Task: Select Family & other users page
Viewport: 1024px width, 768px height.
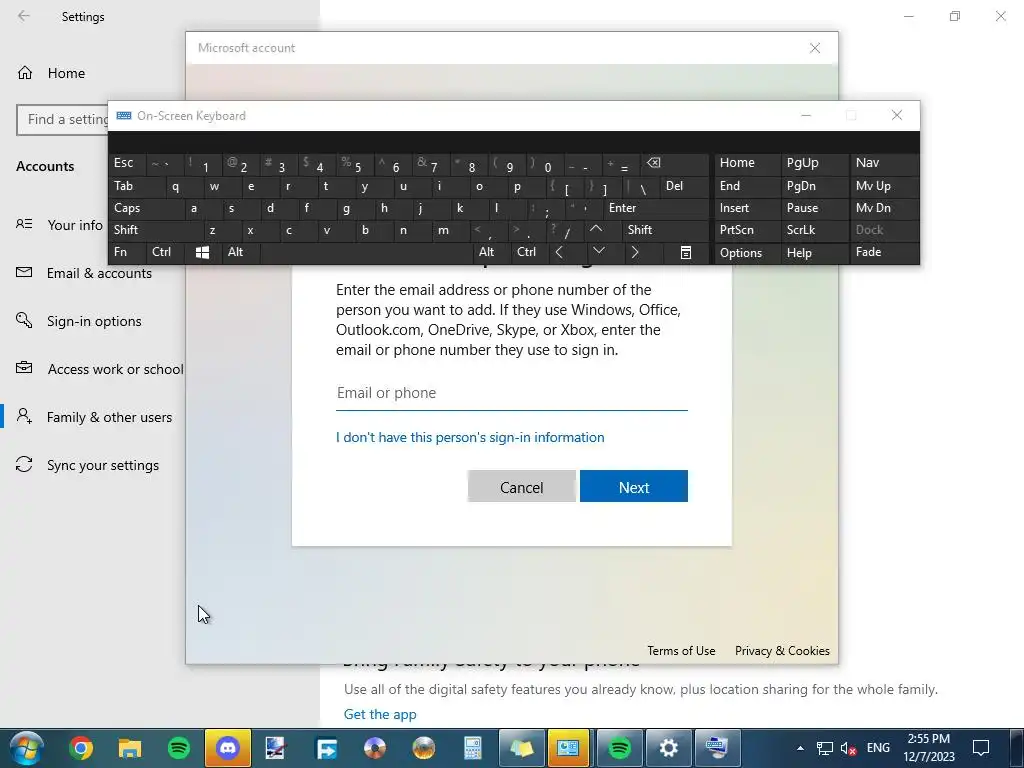Action: (x=94, y=417)
